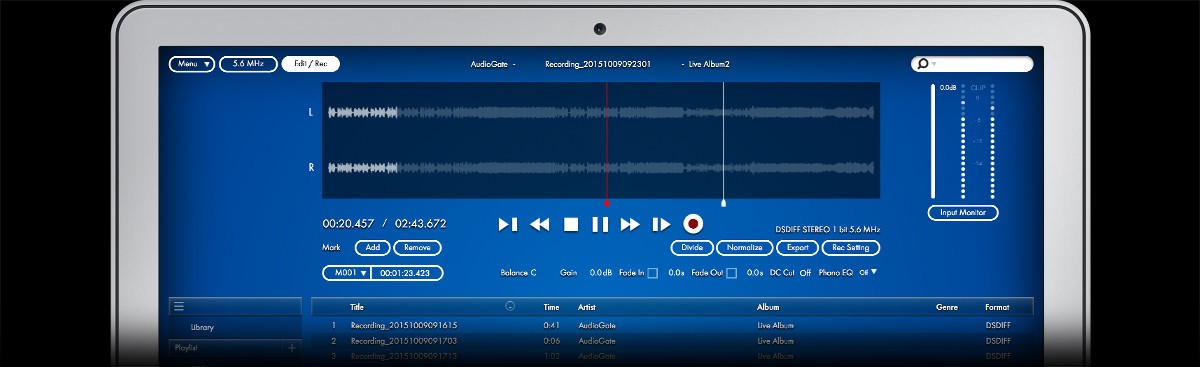Viewport: 1200px width, 367px height.
Task: Add a new playlist with the plus icon
Action: (292, 348)
